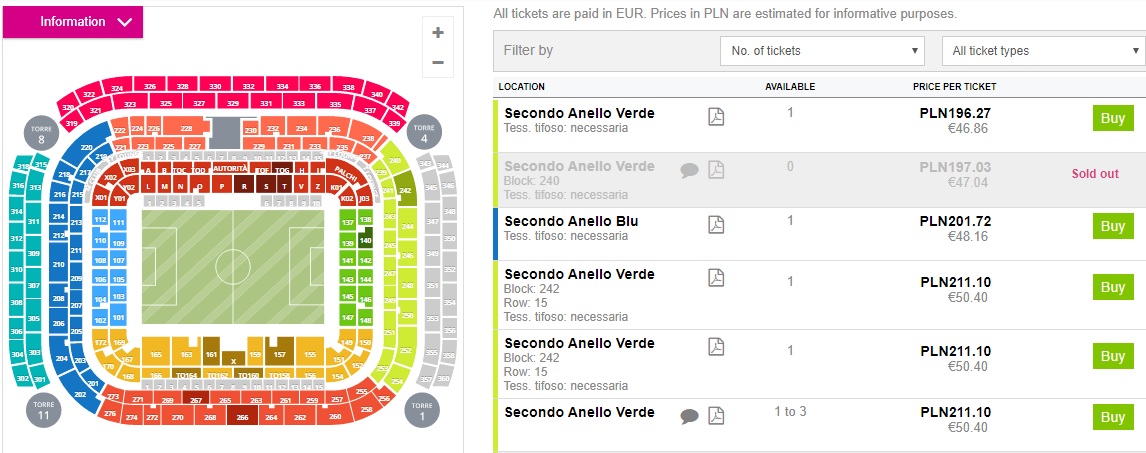
Task: Buy the Secondo Anello Blu ticket
Action: click(1112, 226)
